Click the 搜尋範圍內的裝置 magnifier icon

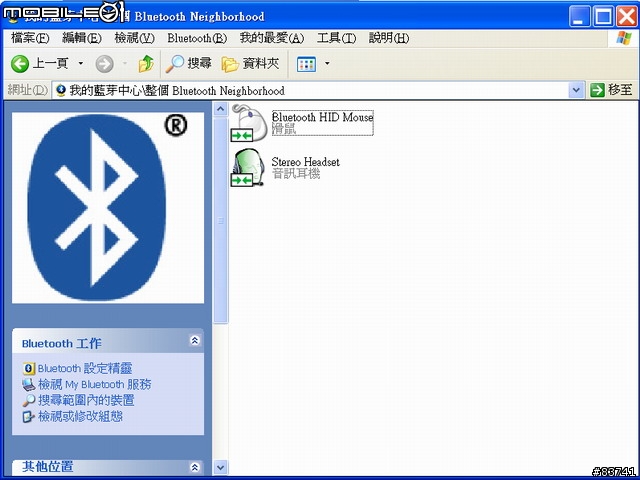click(29, 400)
